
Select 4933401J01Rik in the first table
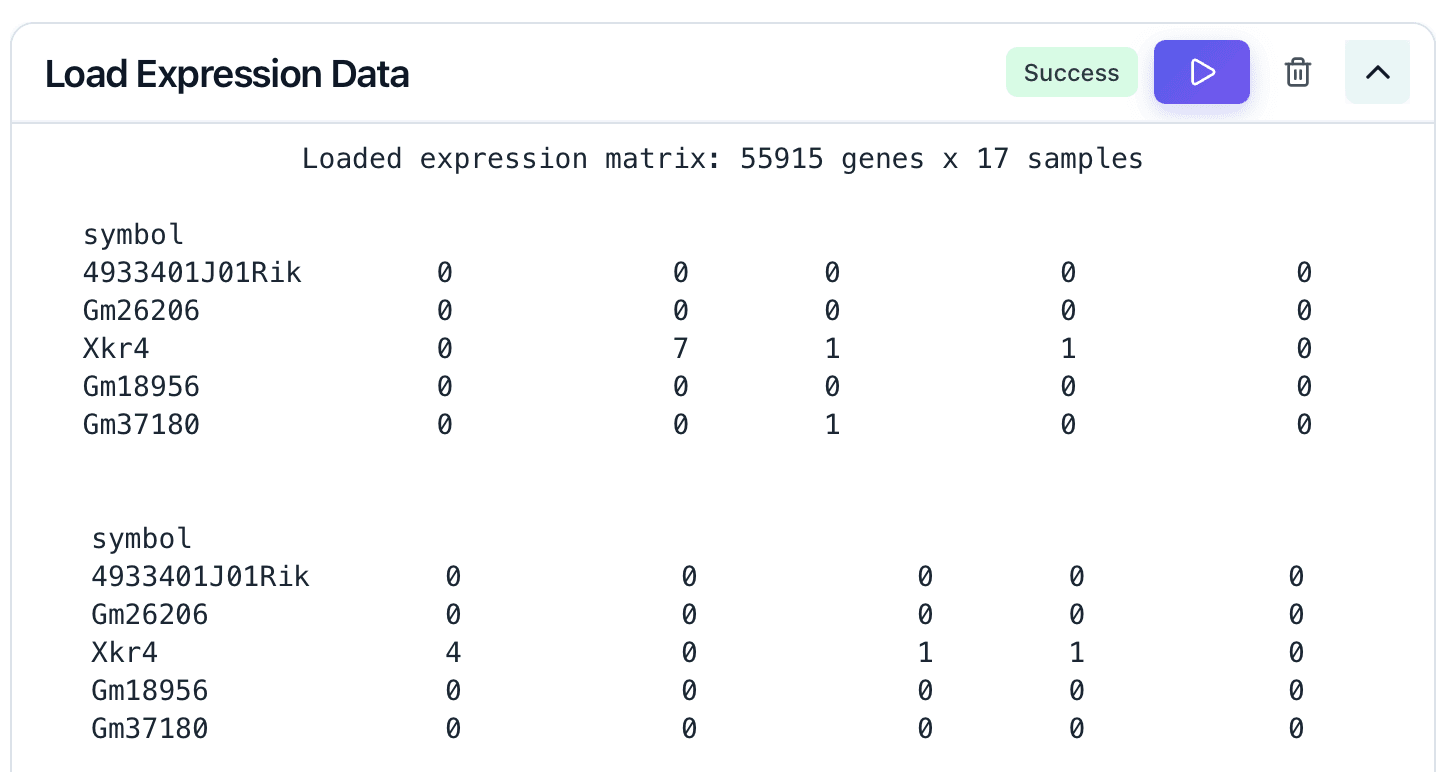[192, 273]
